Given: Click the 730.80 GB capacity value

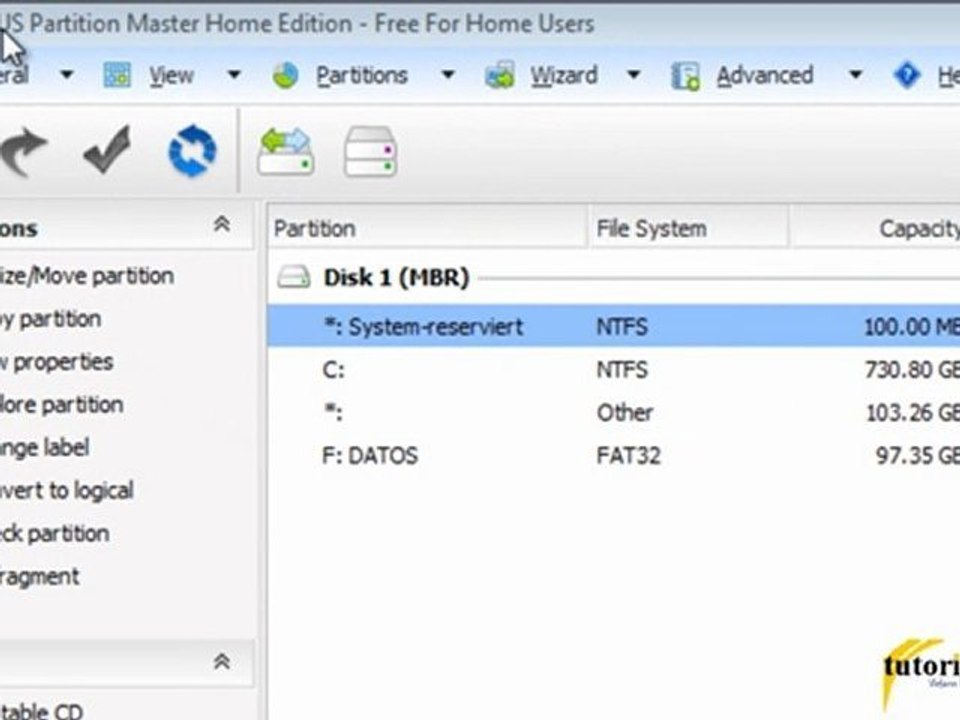Looking at the screenshot, I should tap(912, 370).
